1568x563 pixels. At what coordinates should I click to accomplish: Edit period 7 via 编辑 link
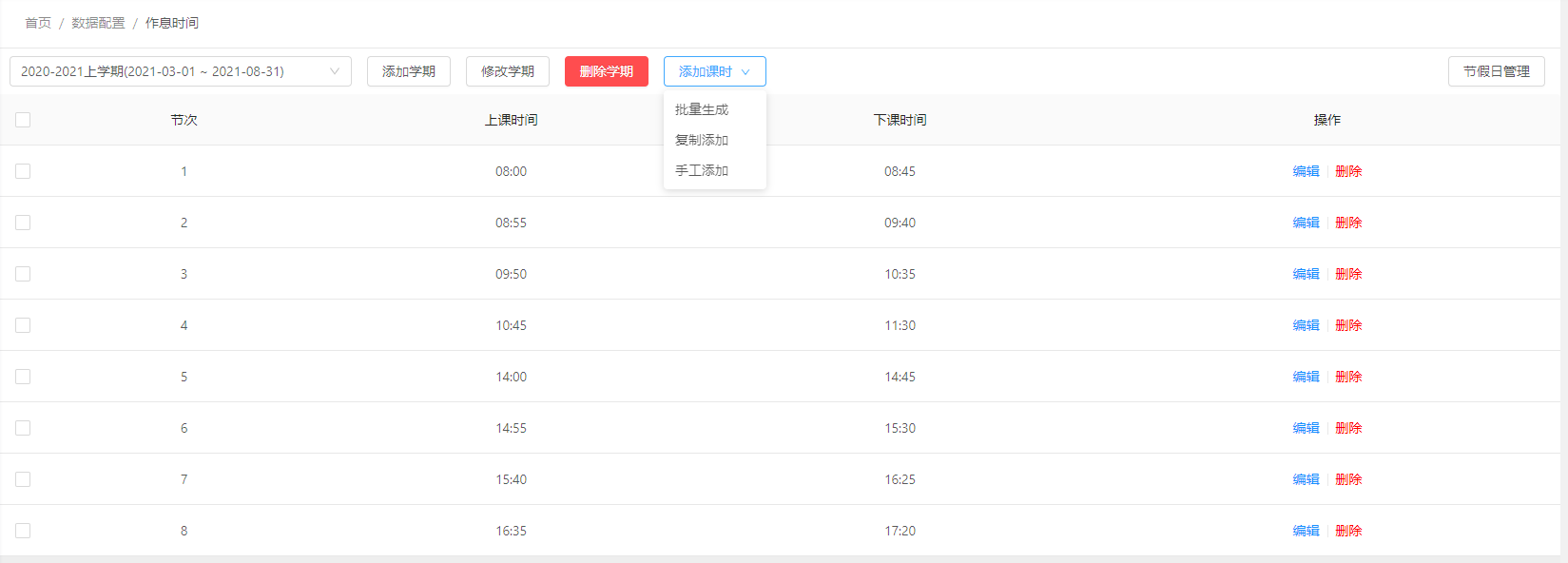[1307, 479]
